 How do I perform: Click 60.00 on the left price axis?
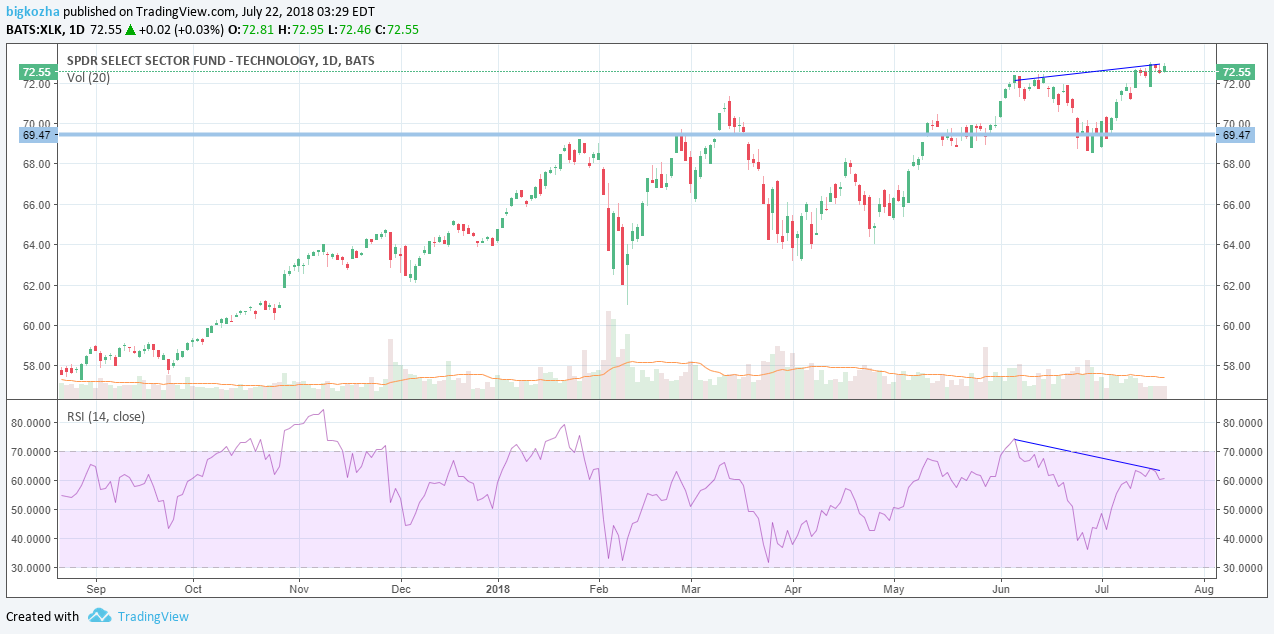click(37, 326)
